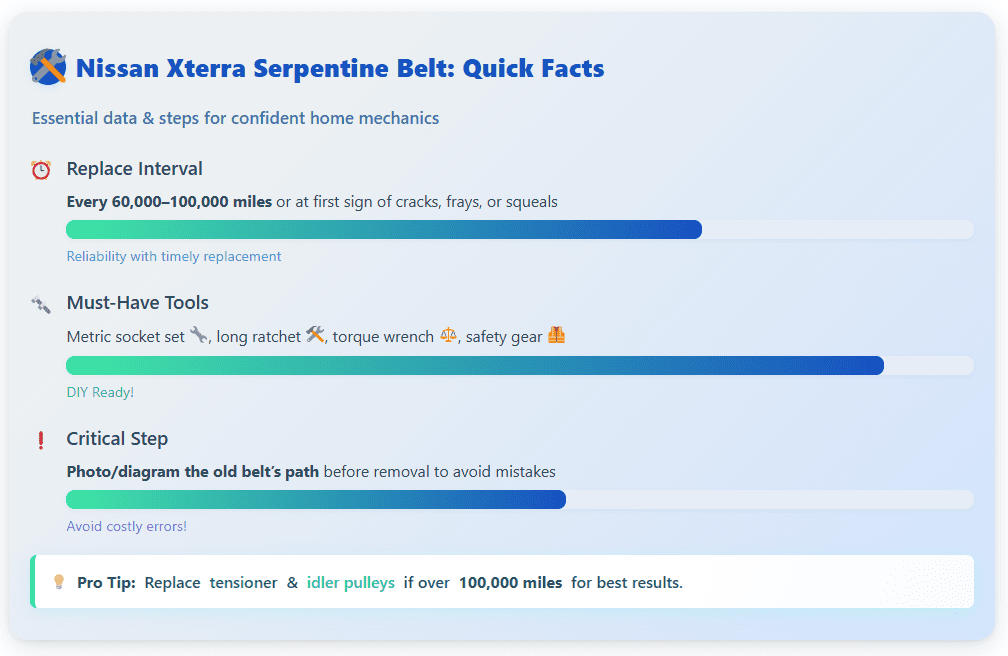Select the Critical Step section heading
The width and height of the screenshot is (1008, 656).
pyautogui.click(x=117, y=439)
